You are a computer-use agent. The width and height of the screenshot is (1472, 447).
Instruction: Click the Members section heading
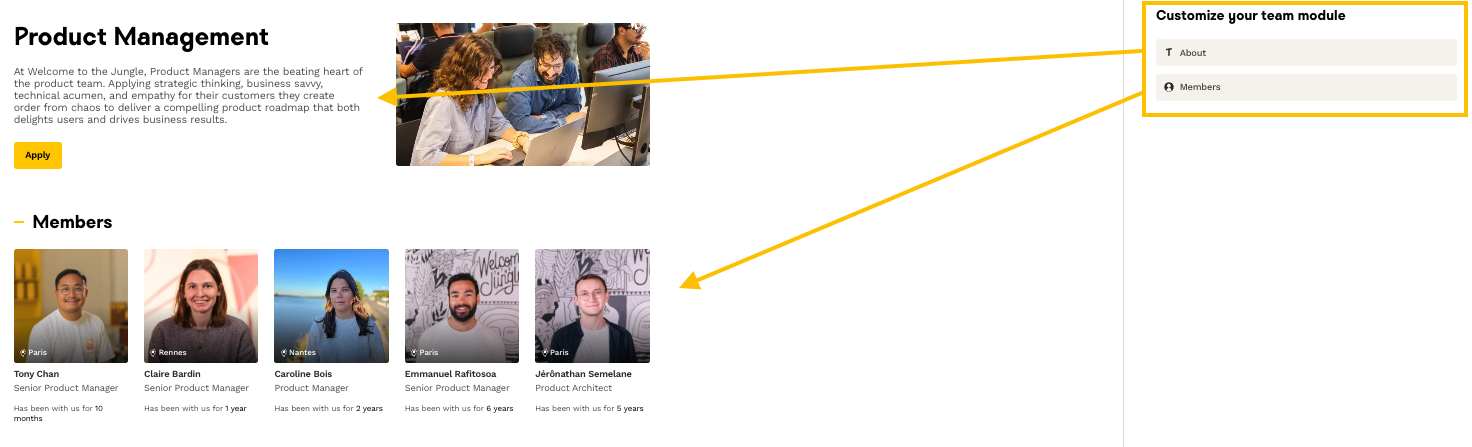point(72,222)
